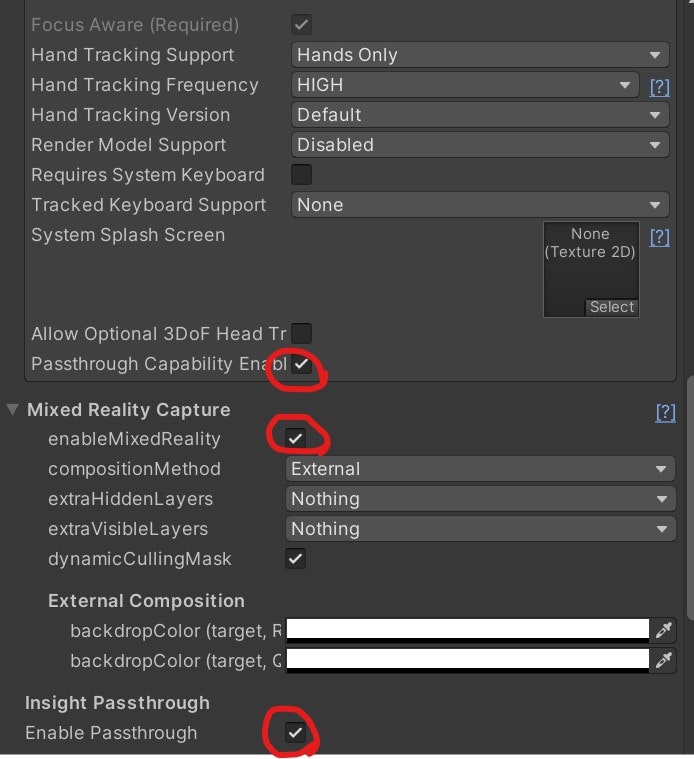Toggle Allow Optional 3DoF Head Tracking checkbox
694x759 pixels.
301,334
